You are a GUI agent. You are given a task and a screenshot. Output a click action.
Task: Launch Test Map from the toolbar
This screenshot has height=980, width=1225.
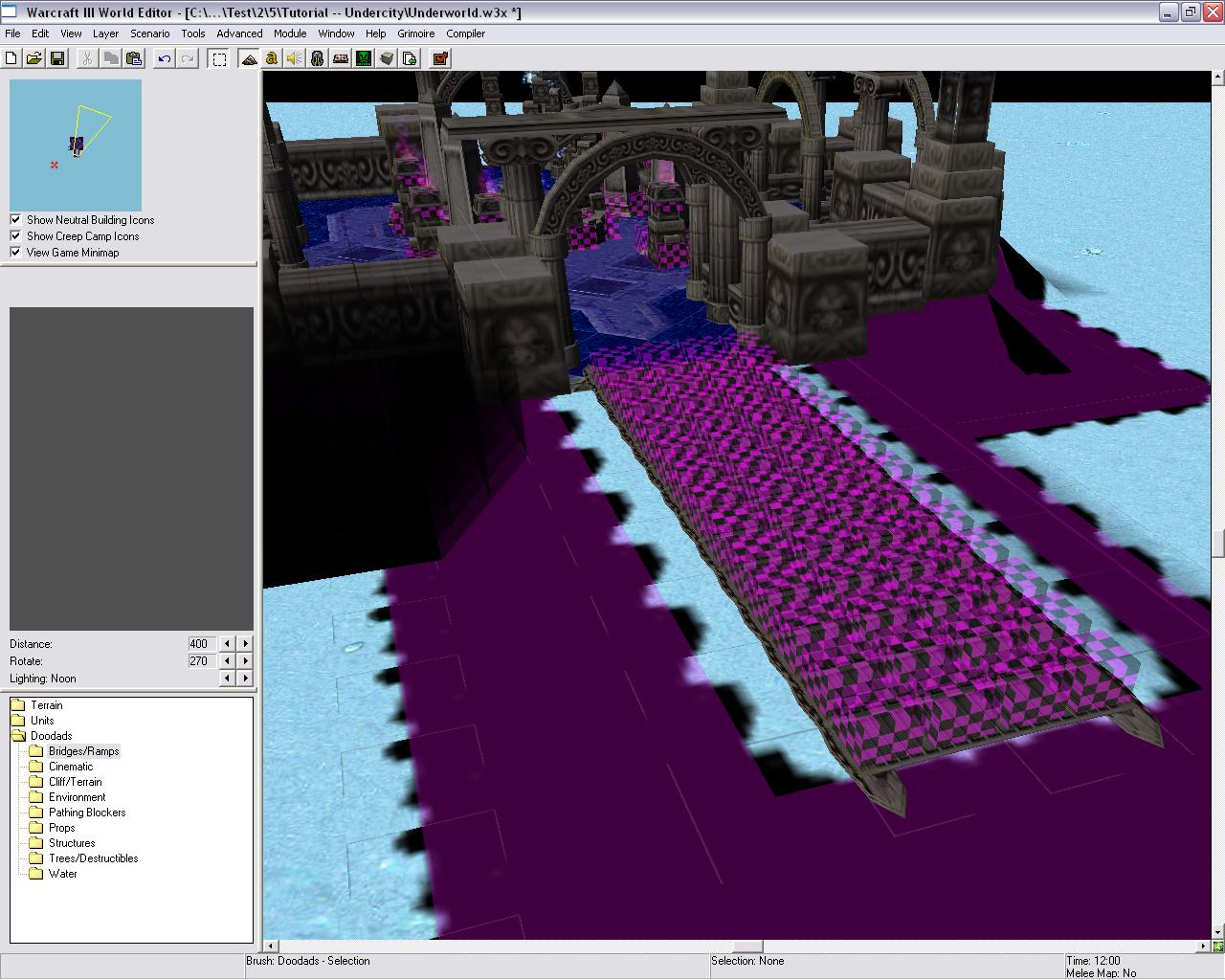tap(440, 58)
